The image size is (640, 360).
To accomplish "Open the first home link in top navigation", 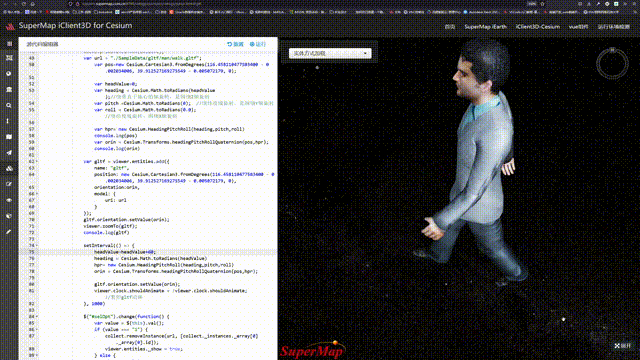I will click(x=449, y=27).
